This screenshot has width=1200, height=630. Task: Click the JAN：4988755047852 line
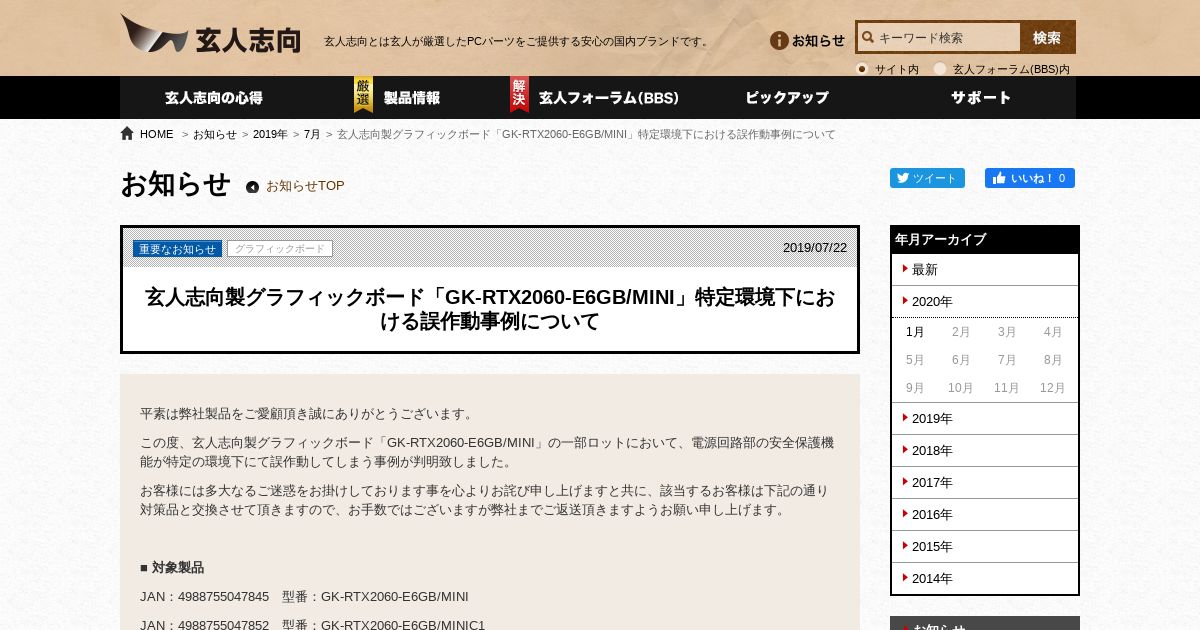pos(312,625)
